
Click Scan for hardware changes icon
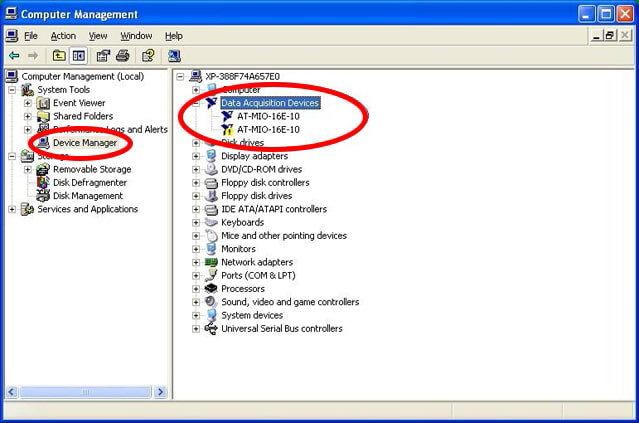tap(174, 55)
